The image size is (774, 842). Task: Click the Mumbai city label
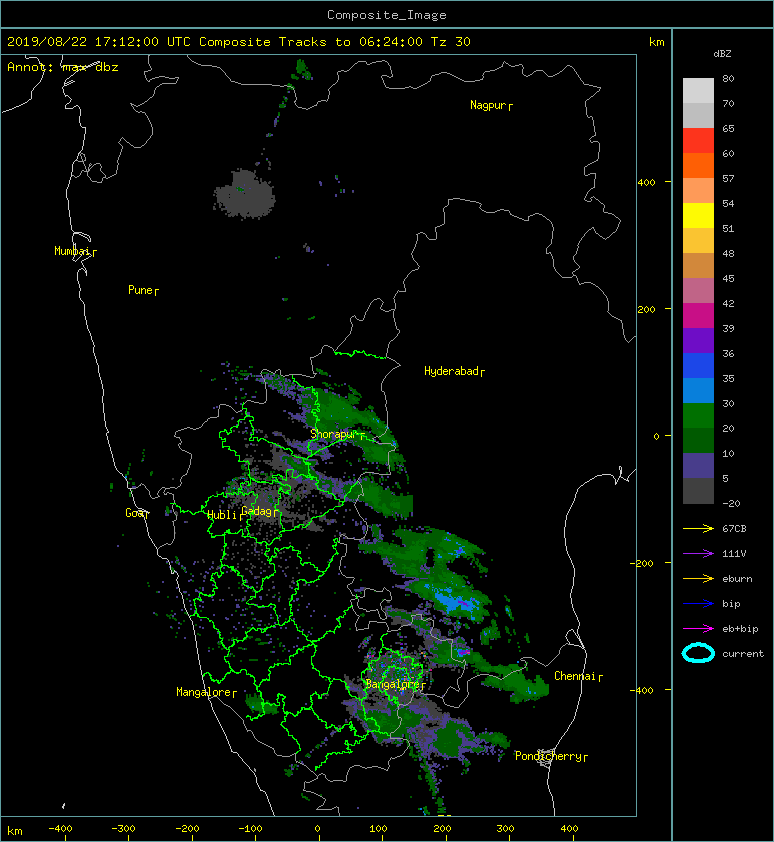point(72,251)
